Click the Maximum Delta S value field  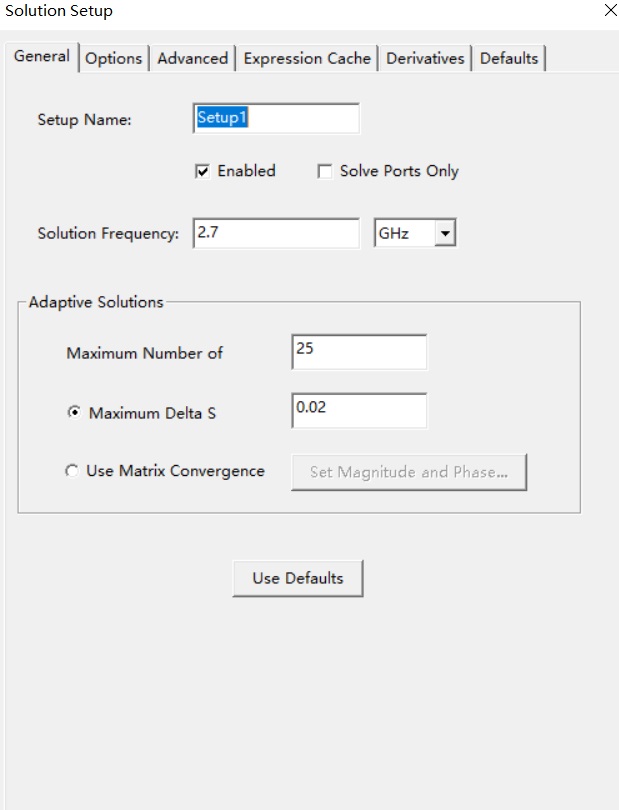point(359,411)
